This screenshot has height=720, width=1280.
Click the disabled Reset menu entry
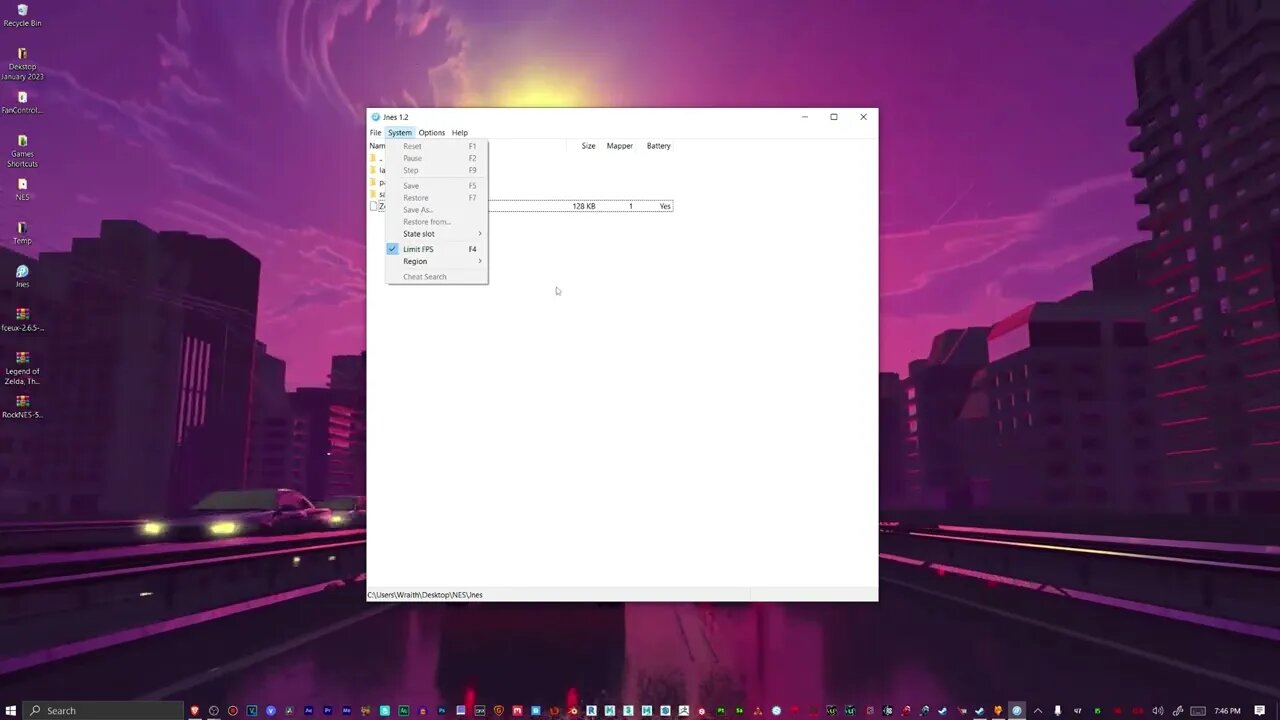[436, 146]
